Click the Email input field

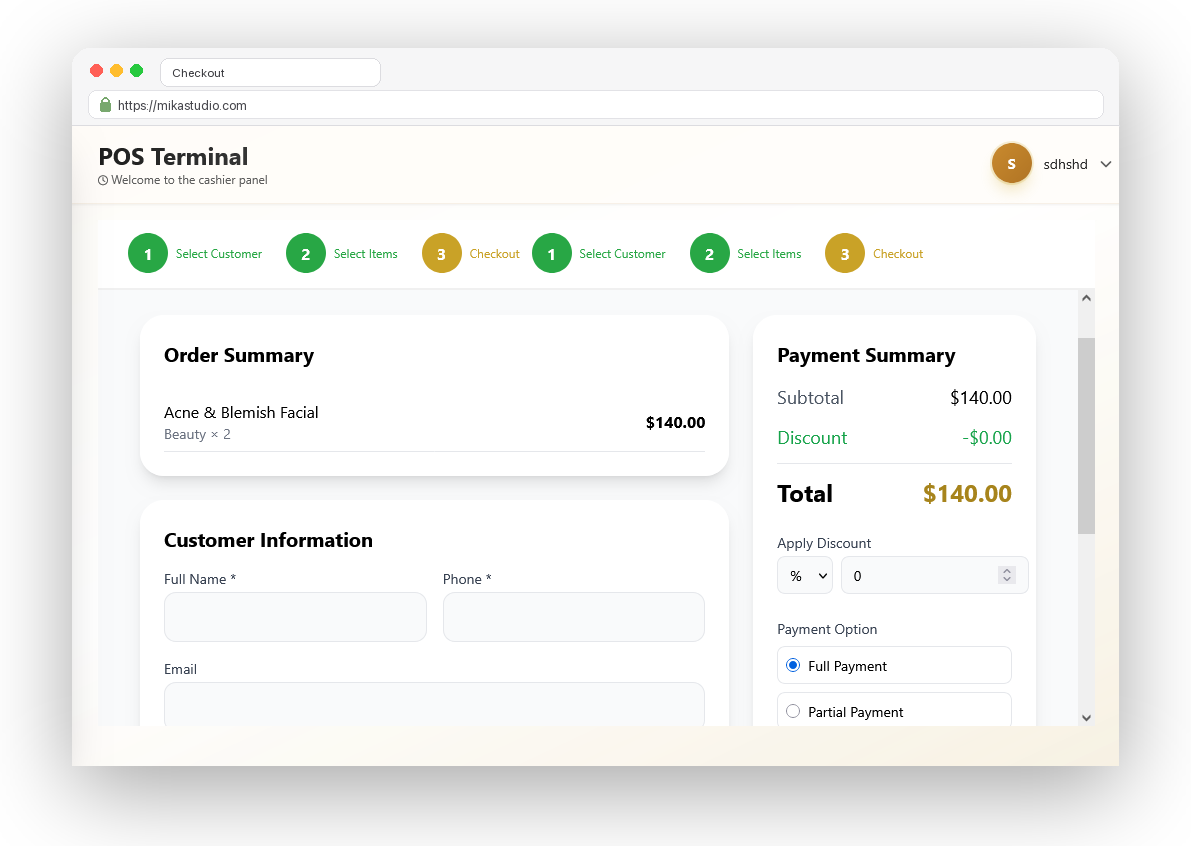click(434, 704)
